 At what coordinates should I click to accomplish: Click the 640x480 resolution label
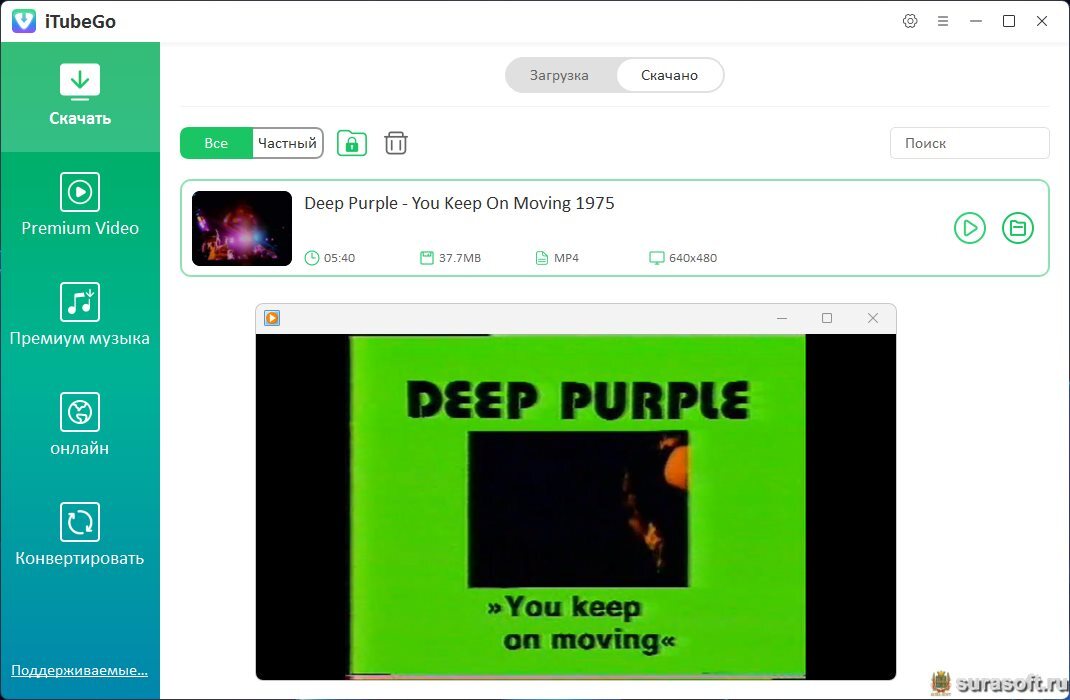(693, 258)
